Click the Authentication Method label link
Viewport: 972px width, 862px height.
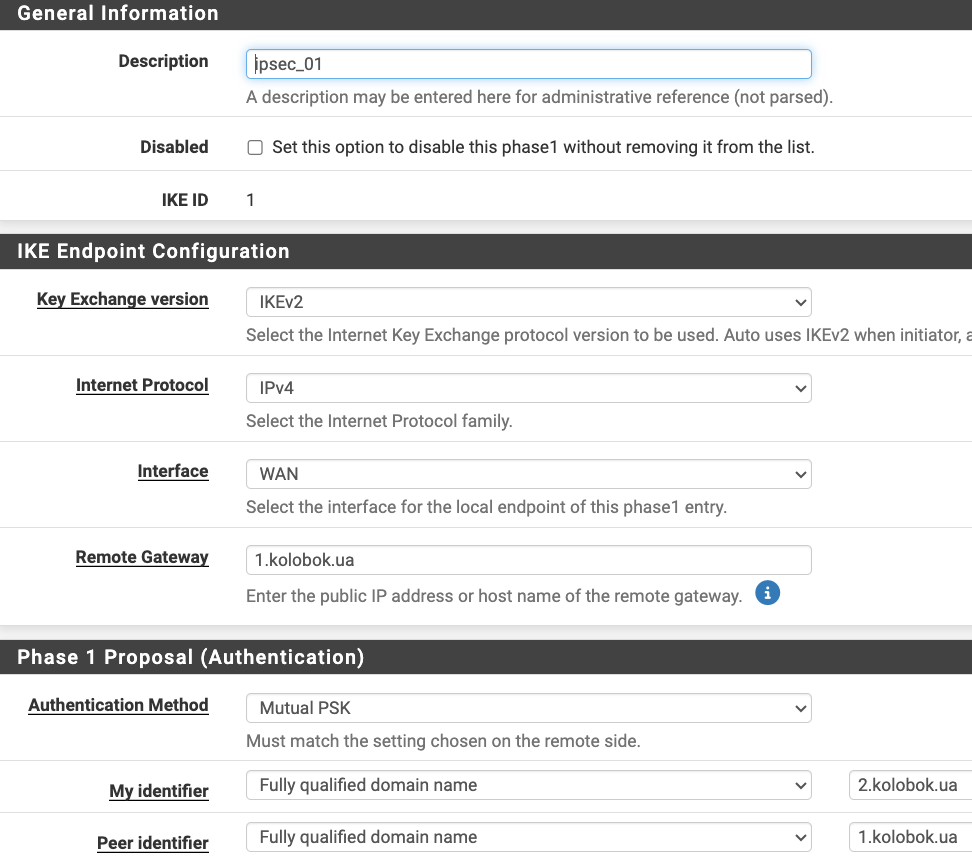tap(118, 705)
